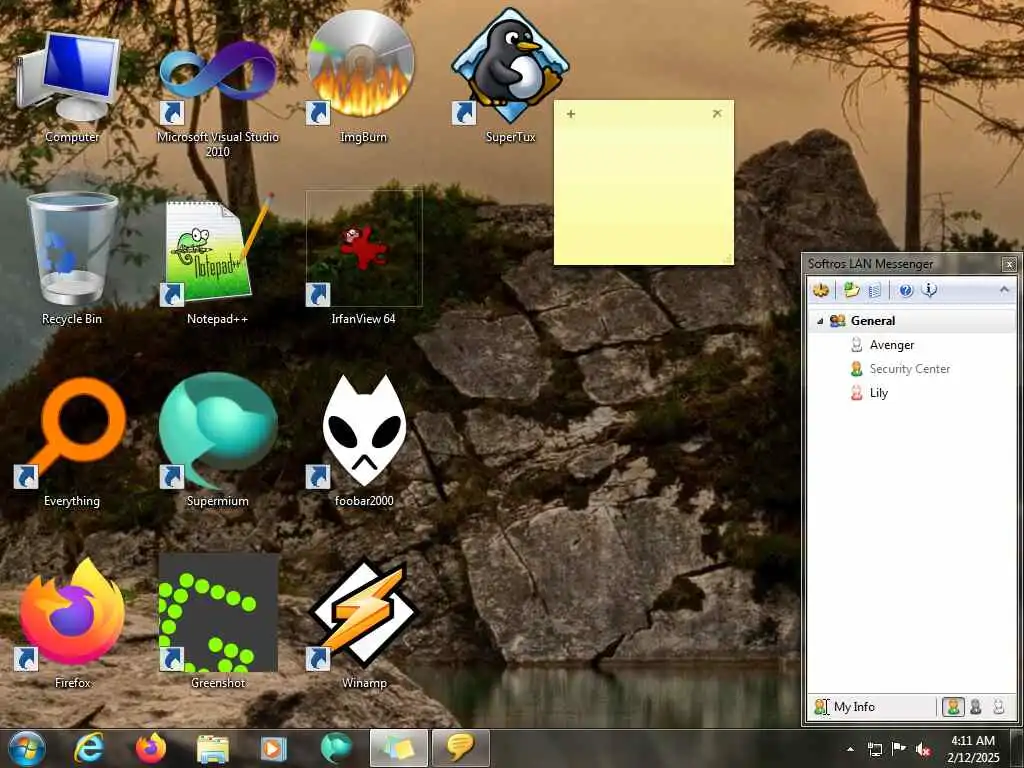Open the Windows Start menu orb
This screenshot has height=768, width=1024.
26,748
